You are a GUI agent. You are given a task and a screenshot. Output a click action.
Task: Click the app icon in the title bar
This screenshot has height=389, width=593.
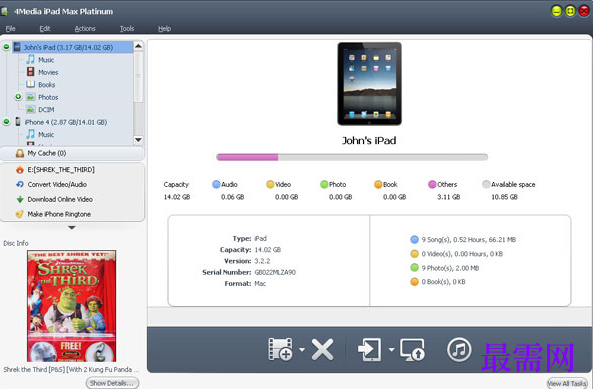click(4, 11)
